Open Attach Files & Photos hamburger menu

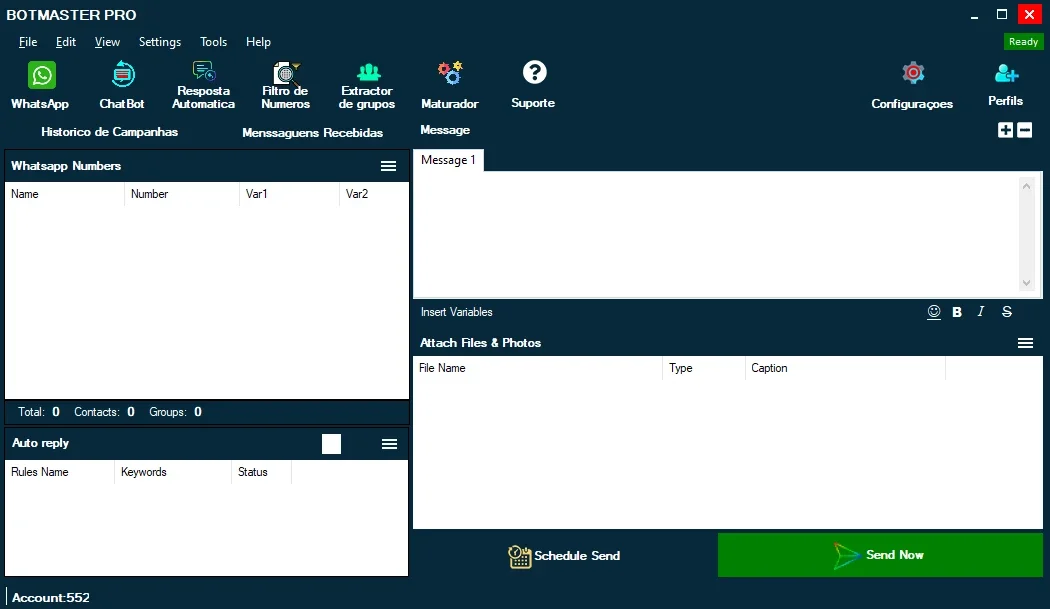coord(1025,343)
